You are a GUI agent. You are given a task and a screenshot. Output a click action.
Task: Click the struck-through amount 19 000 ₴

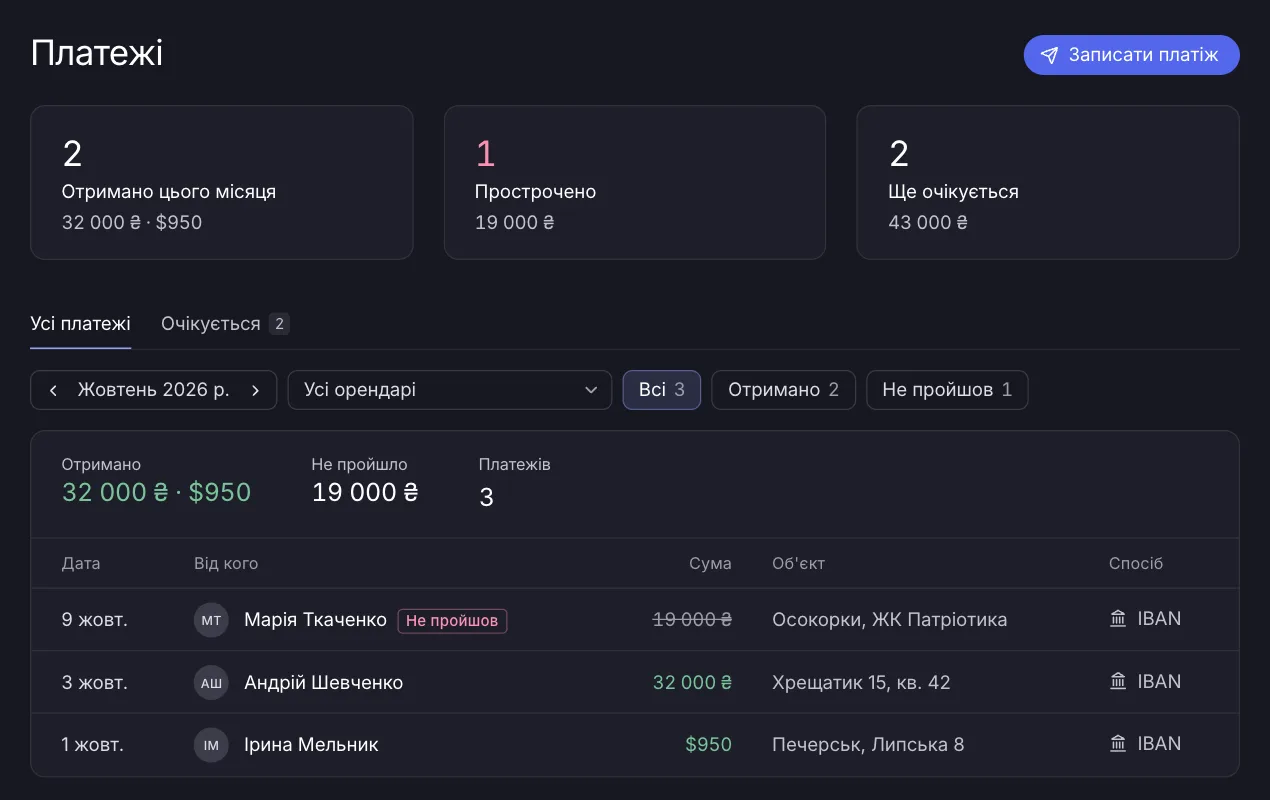692,620
